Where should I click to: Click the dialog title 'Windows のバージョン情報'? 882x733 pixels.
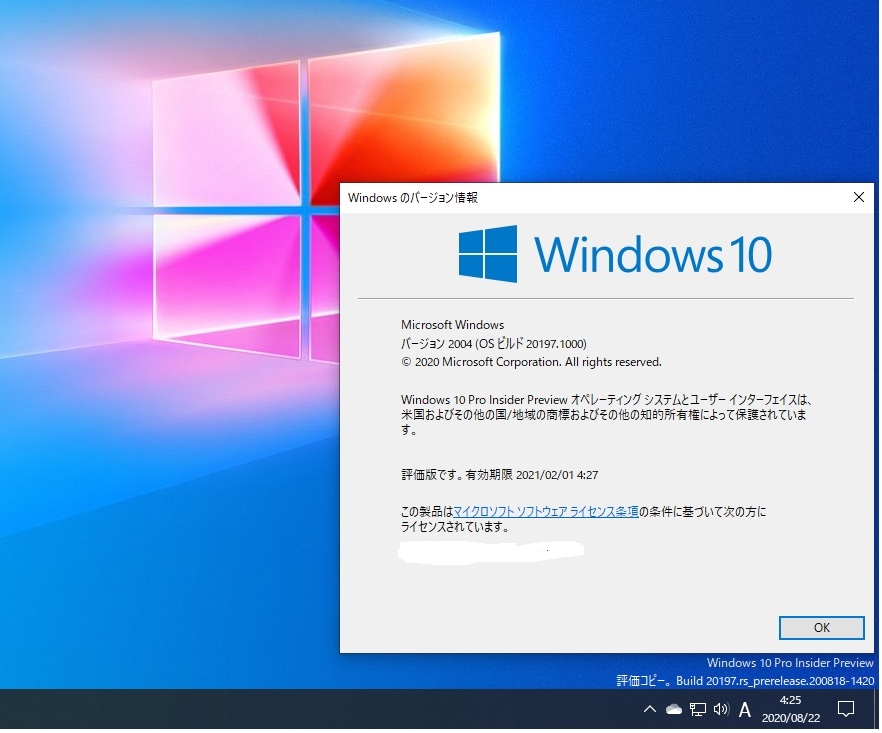pyautogui.click(x=413, y=198)
